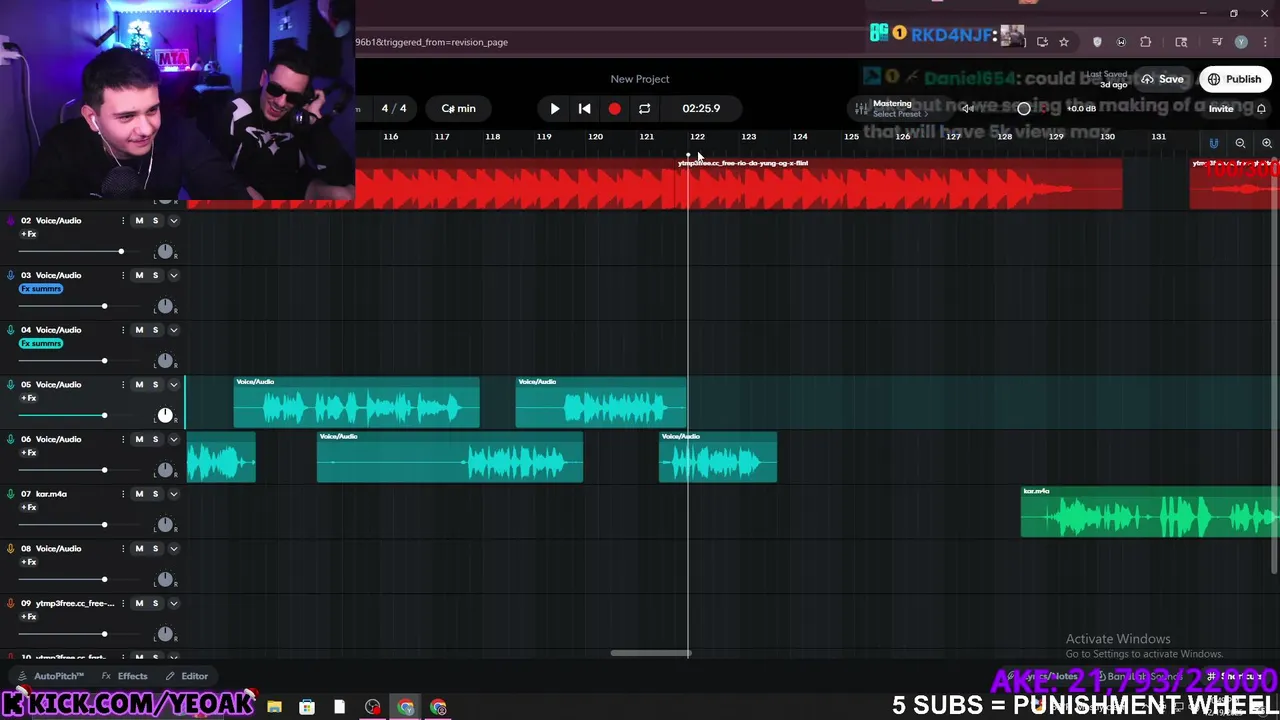Open the Effects tab
This screenshot has height=720, width=1280.
[x=125, y=676]
